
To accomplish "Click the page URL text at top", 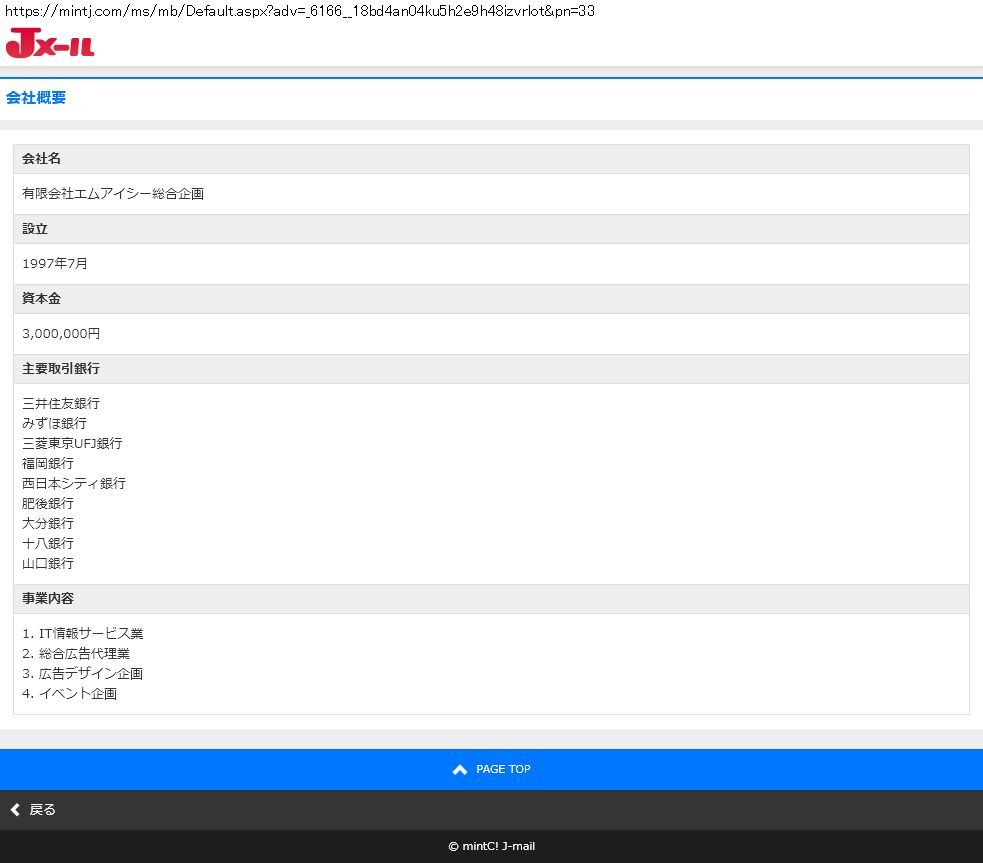I will [x=300, y=11].
